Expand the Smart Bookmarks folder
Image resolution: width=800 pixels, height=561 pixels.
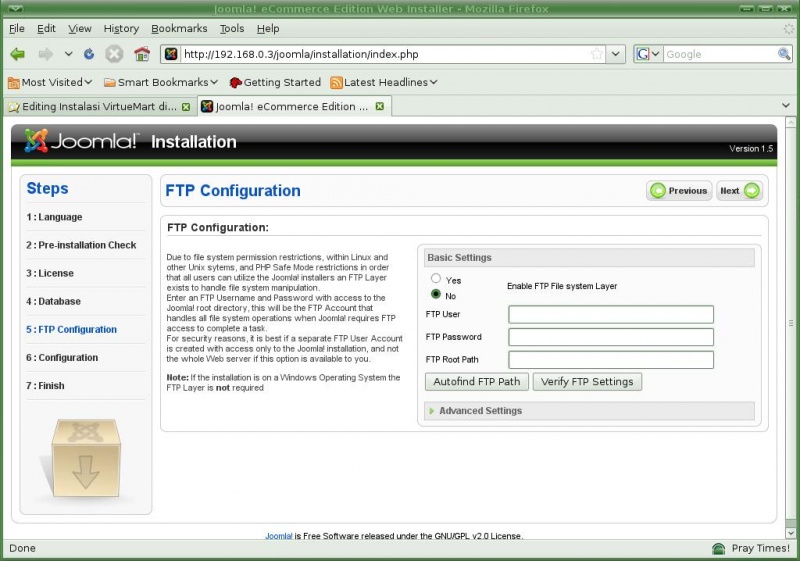coord(161,82)
